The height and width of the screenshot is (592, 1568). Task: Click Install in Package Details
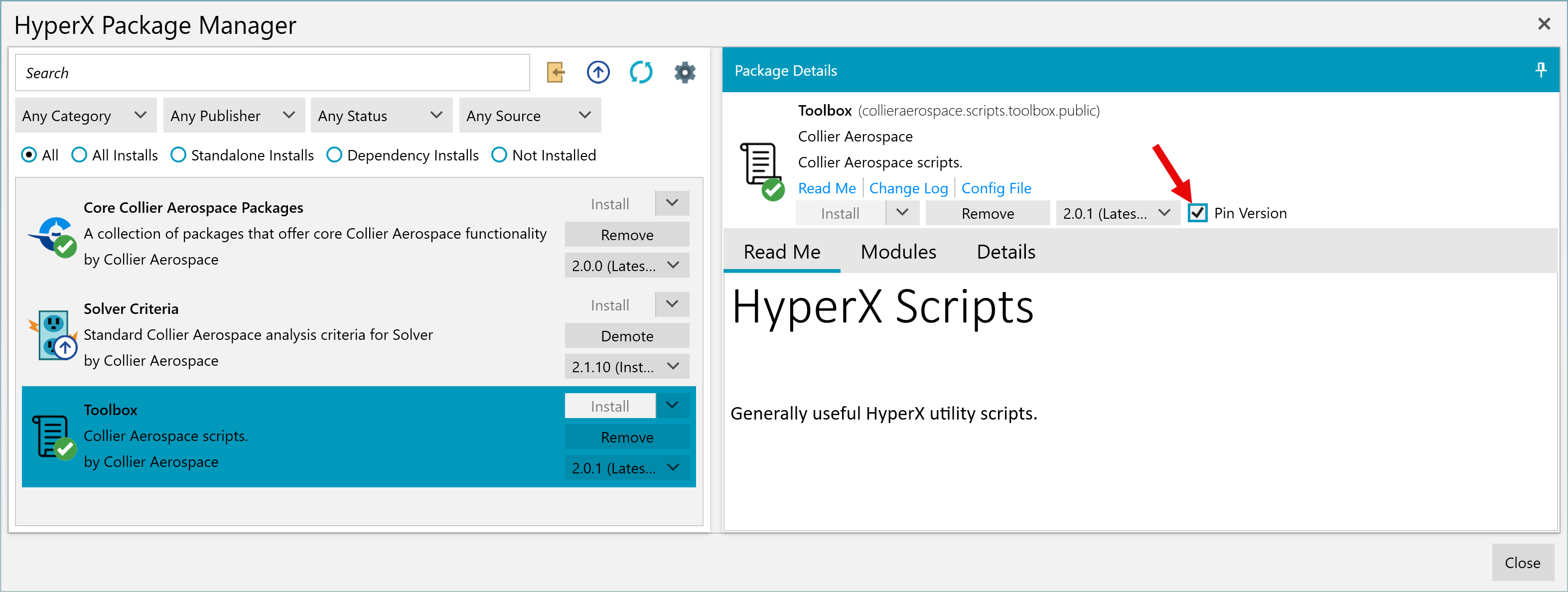click(840, 213)
